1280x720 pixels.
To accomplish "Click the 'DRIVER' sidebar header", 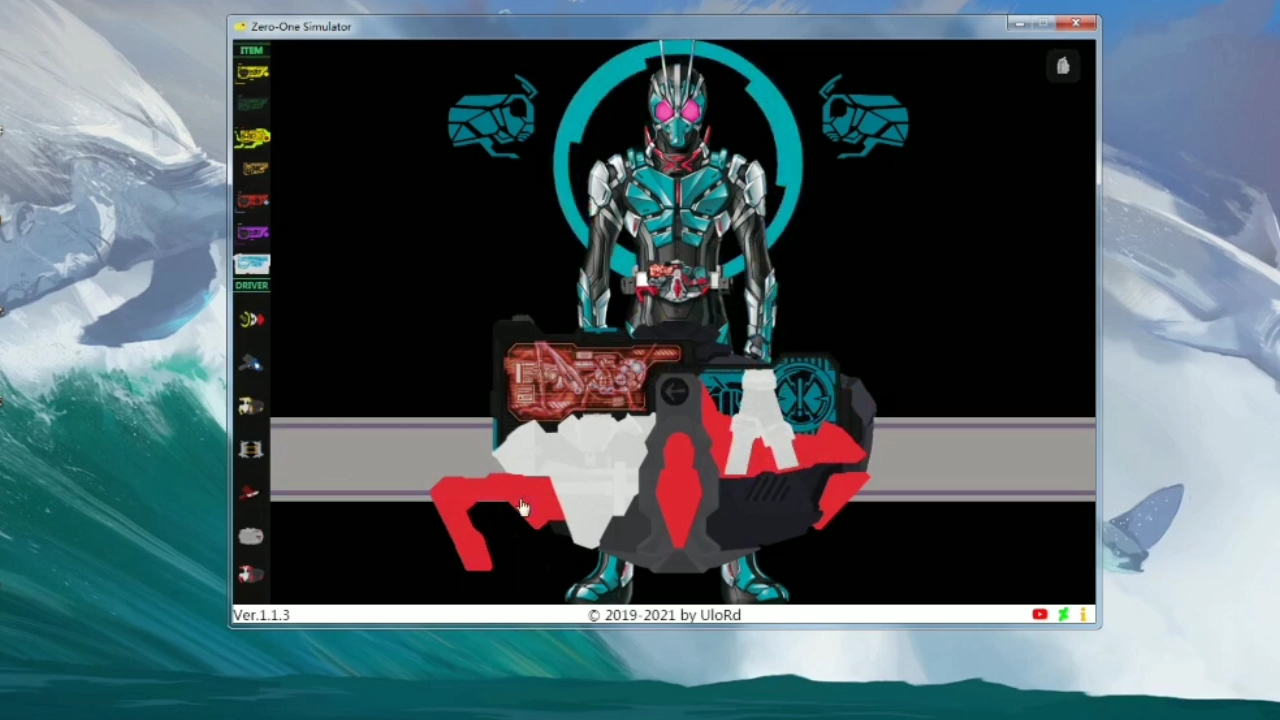I will coord(252,286).
